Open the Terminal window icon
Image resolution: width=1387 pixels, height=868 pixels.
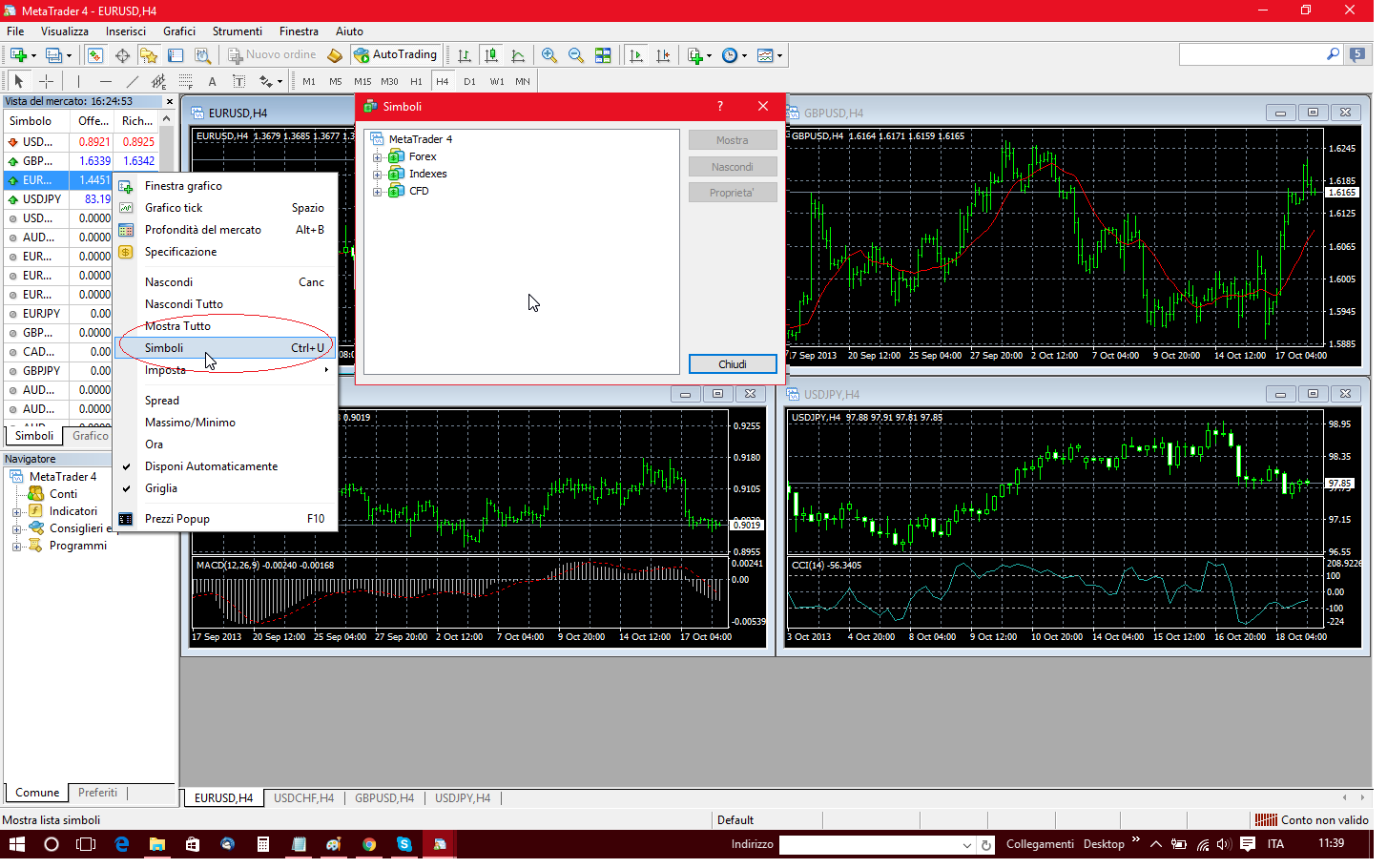click(176, 55)
